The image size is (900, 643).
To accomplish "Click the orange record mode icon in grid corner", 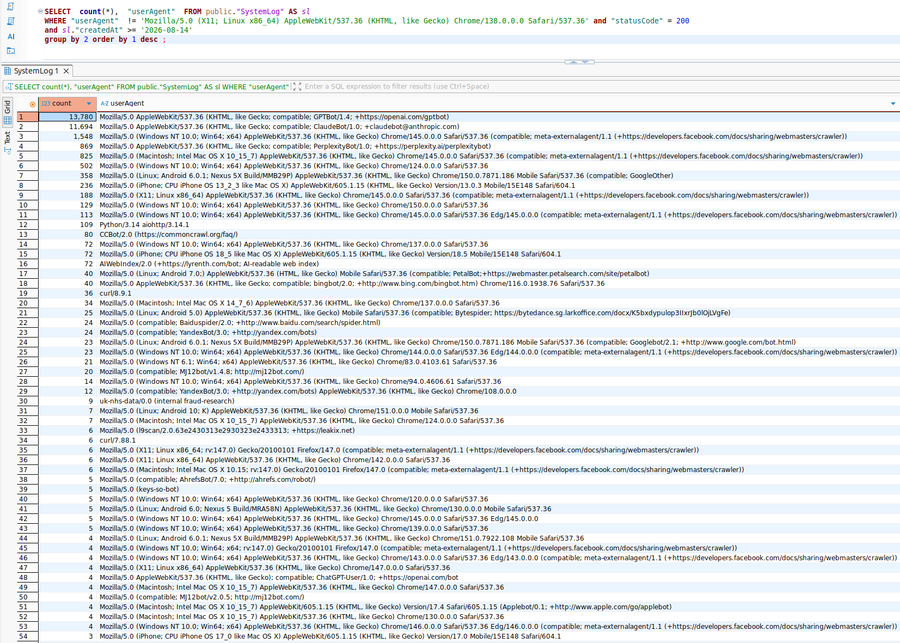I will (x=32, y=104).
